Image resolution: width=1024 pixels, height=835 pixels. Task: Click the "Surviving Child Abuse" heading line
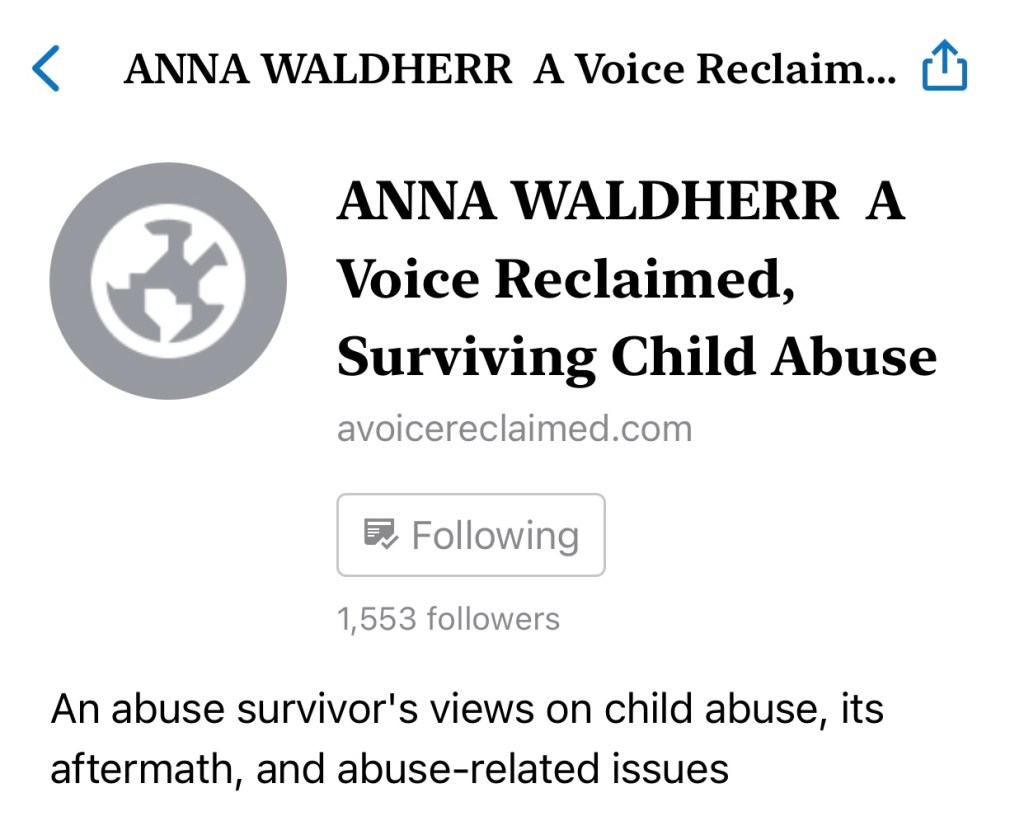(637, 356)
